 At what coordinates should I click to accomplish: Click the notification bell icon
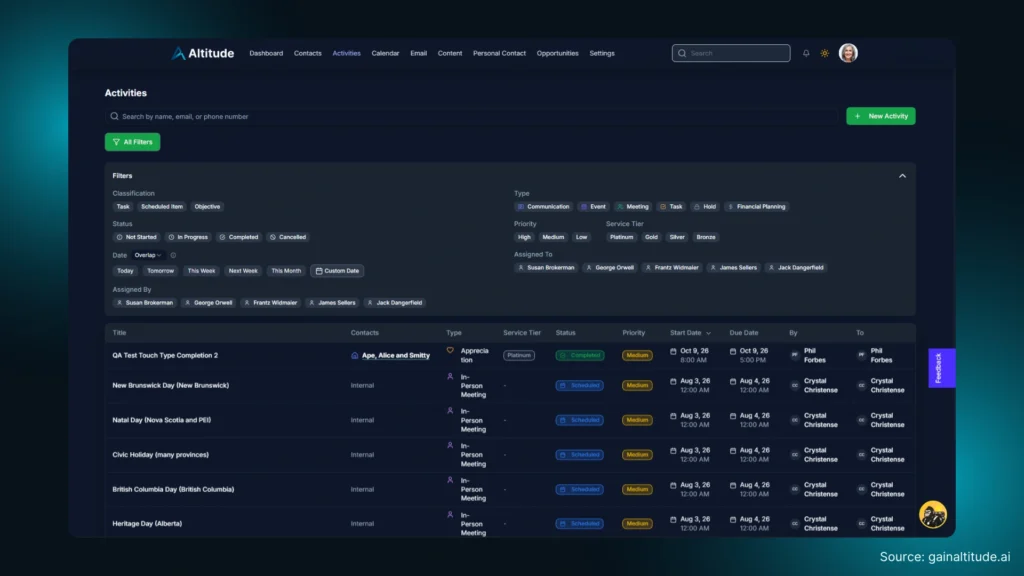click(806, 53)
